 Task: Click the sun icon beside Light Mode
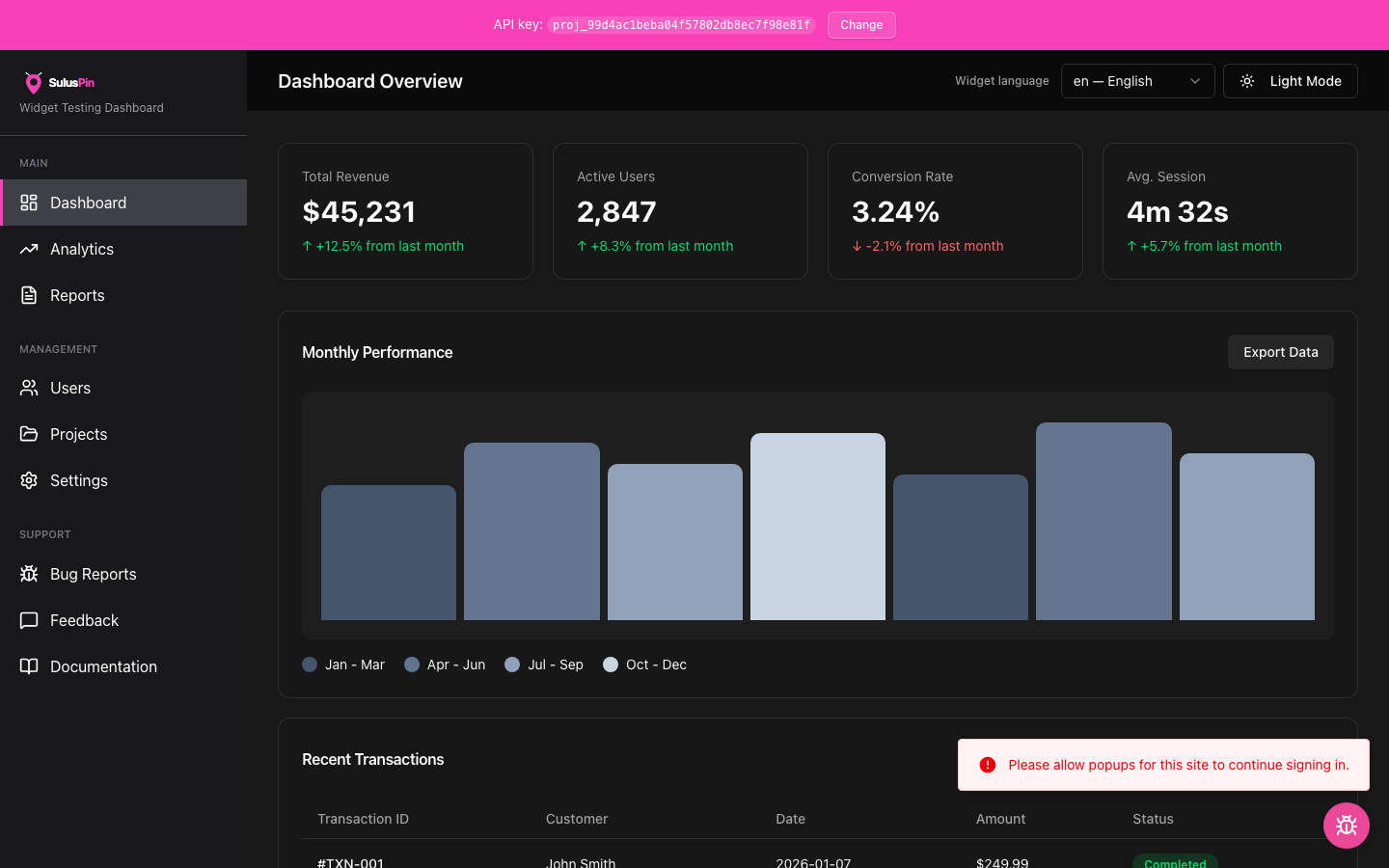coord(1247,81)
